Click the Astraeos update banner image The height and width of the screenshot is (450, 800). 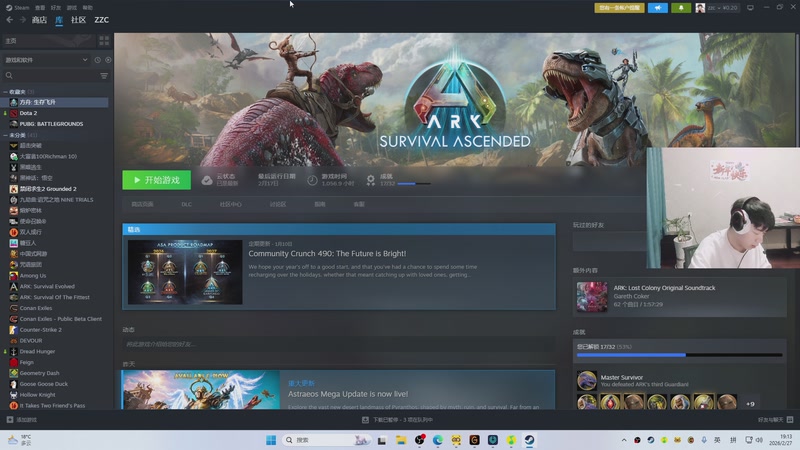pos(201,390)
